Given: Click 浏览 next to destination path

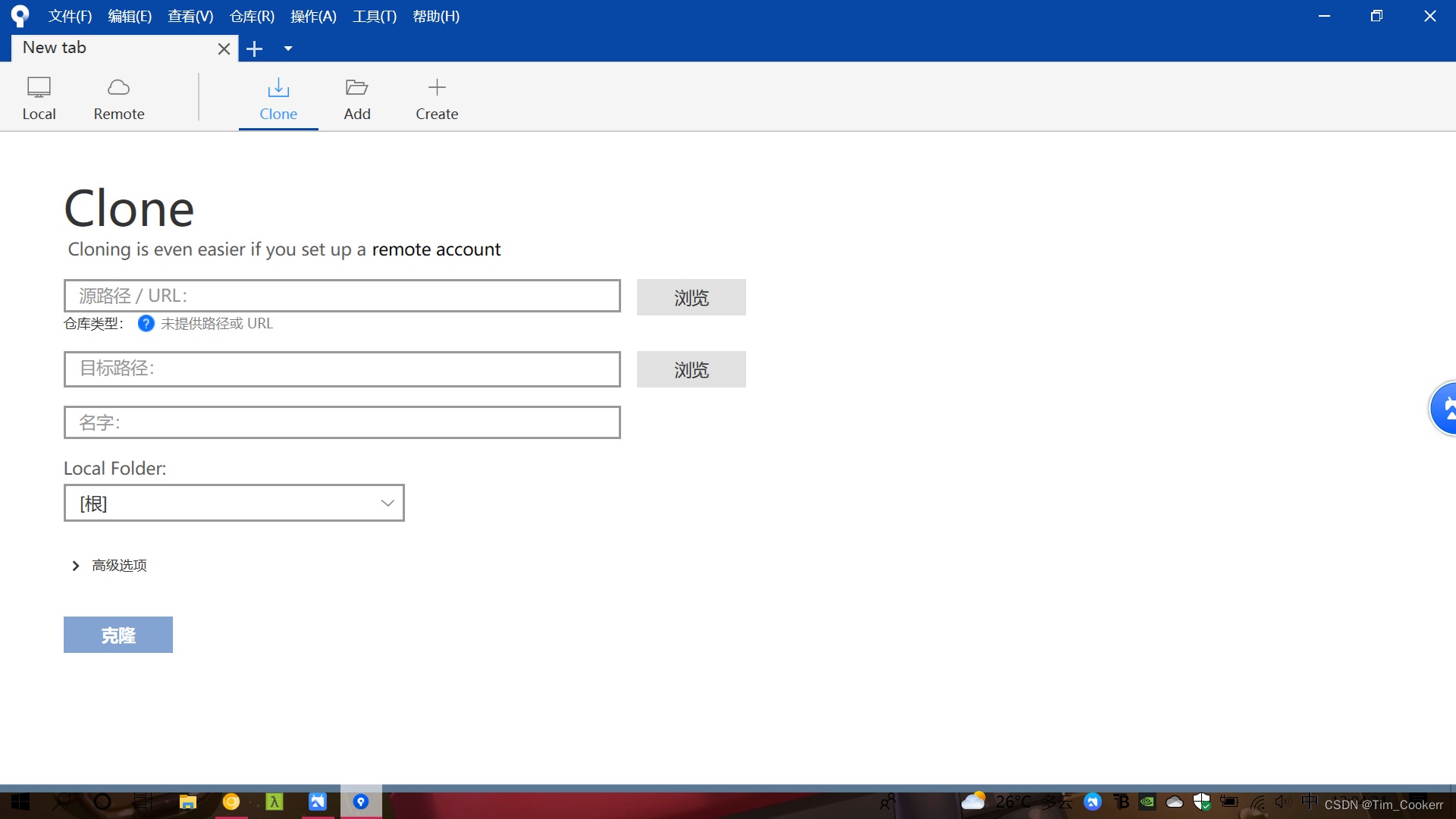Looking at the screenshot, I should pos(691,369).
